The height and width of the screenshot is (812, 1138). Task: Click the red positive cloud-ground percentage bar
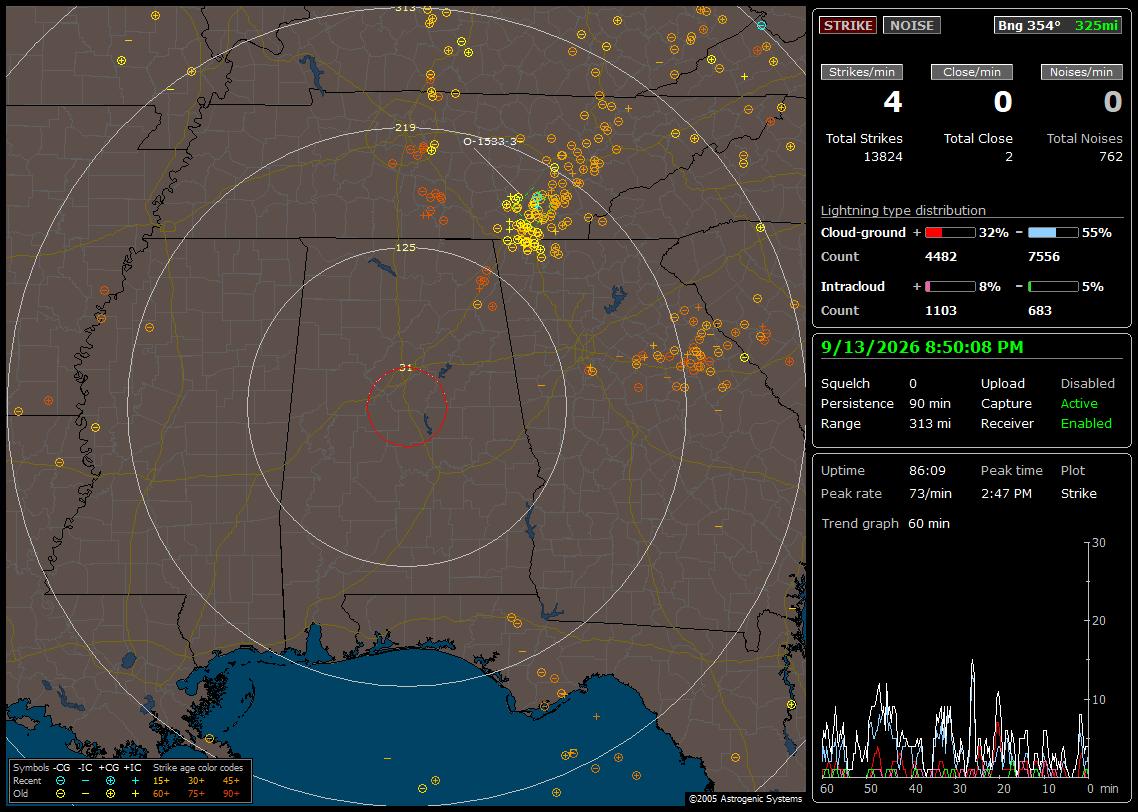[x=950, y=233]
